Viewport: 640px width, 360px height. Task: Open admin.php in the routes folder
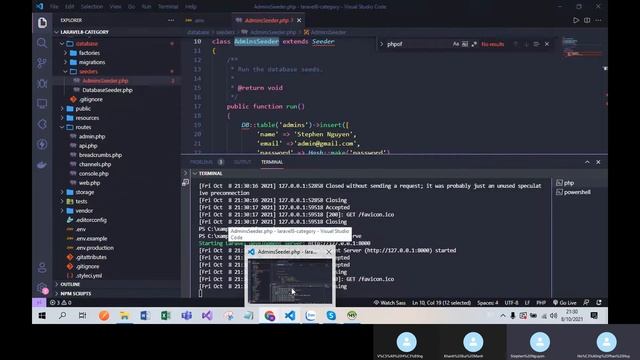pyautogui.click(x=92, y=137)
